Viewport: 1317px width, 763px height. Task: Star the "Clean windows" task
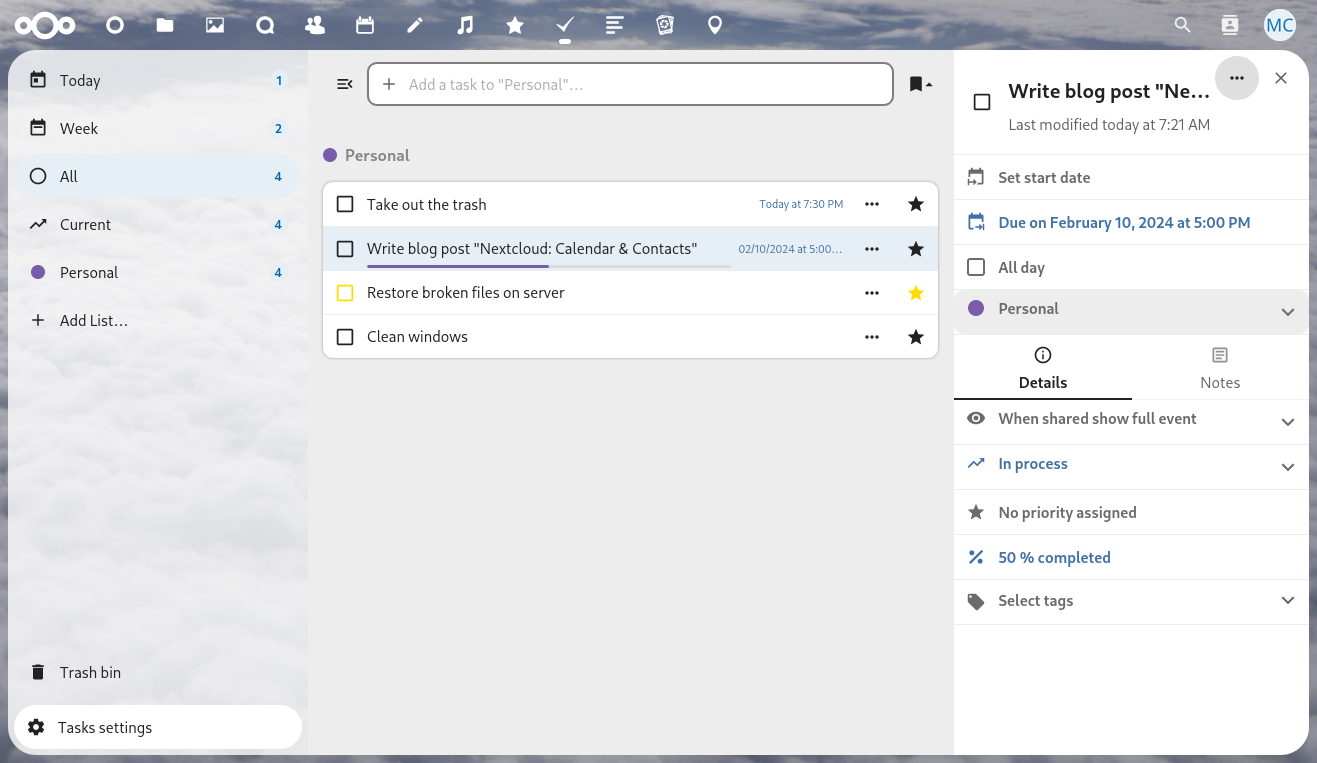[915, 337]
